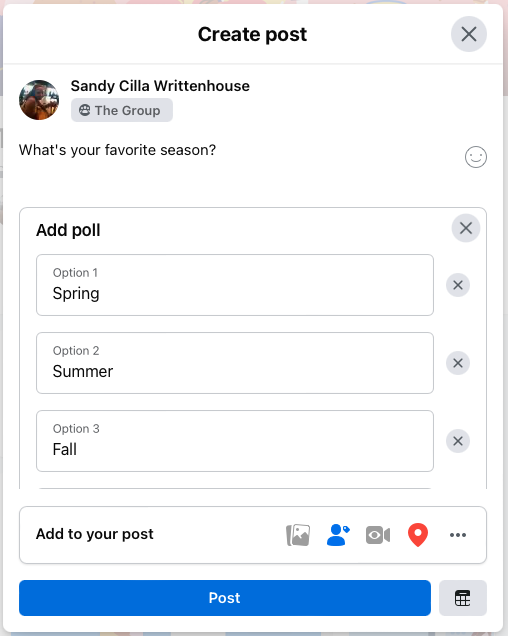508x636 pixels.
Task: Click the Sandy Cilla Writtenhouse name
Action: [160, 86]
